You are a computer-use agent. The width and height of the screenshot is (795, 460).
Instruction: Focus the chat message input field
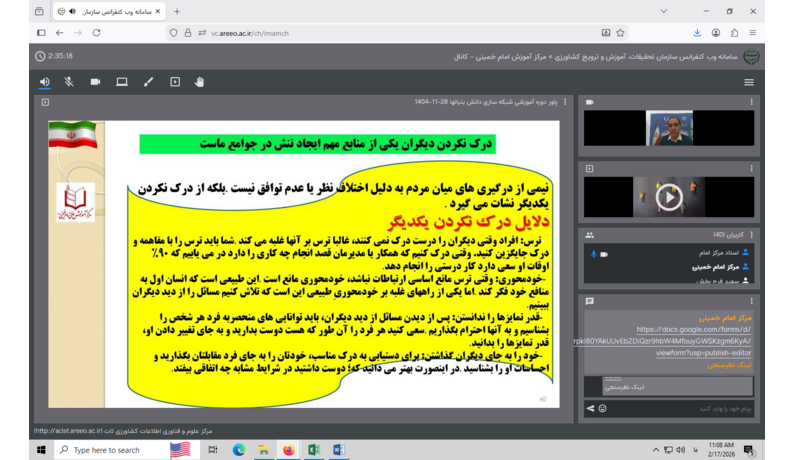(682, 408)
